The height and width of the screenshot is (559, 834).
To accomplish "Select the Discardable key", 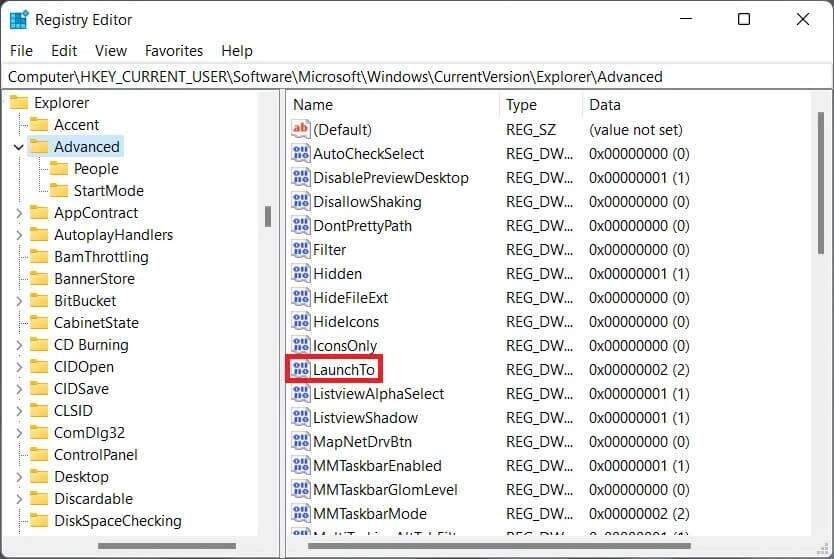I will [94, 498].
